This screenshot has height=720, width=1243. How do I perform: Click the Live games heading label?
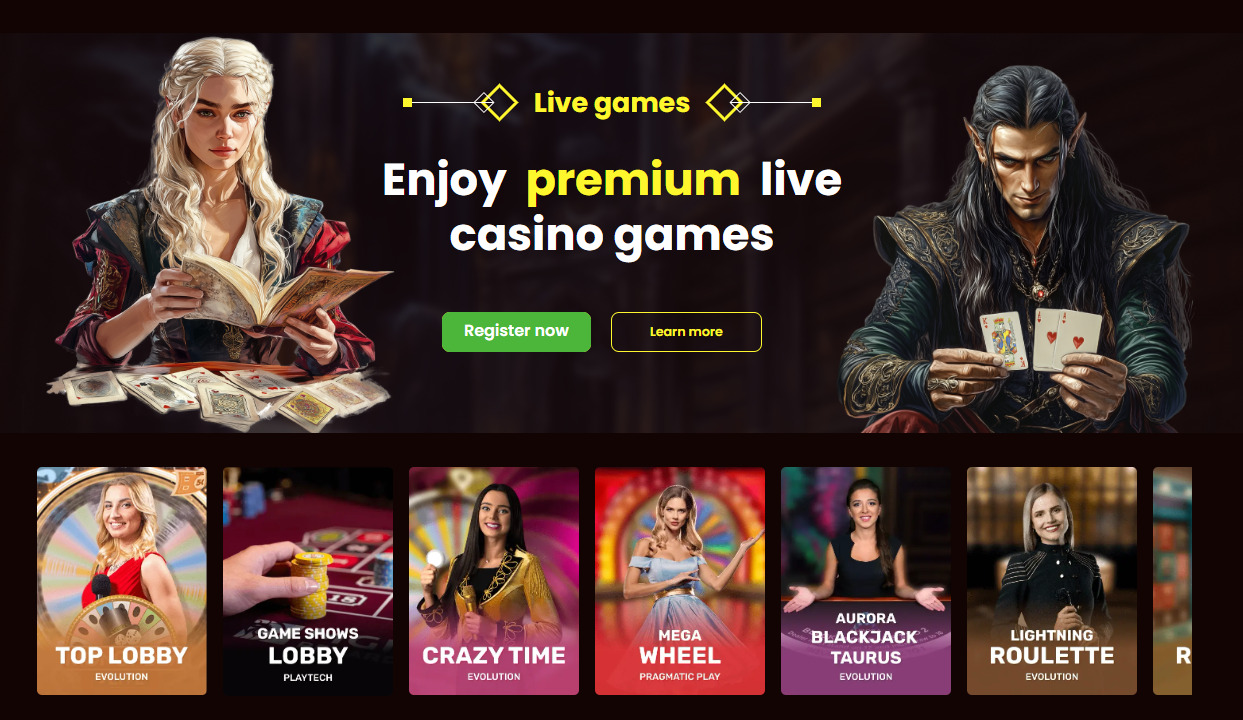coord(612,103)
